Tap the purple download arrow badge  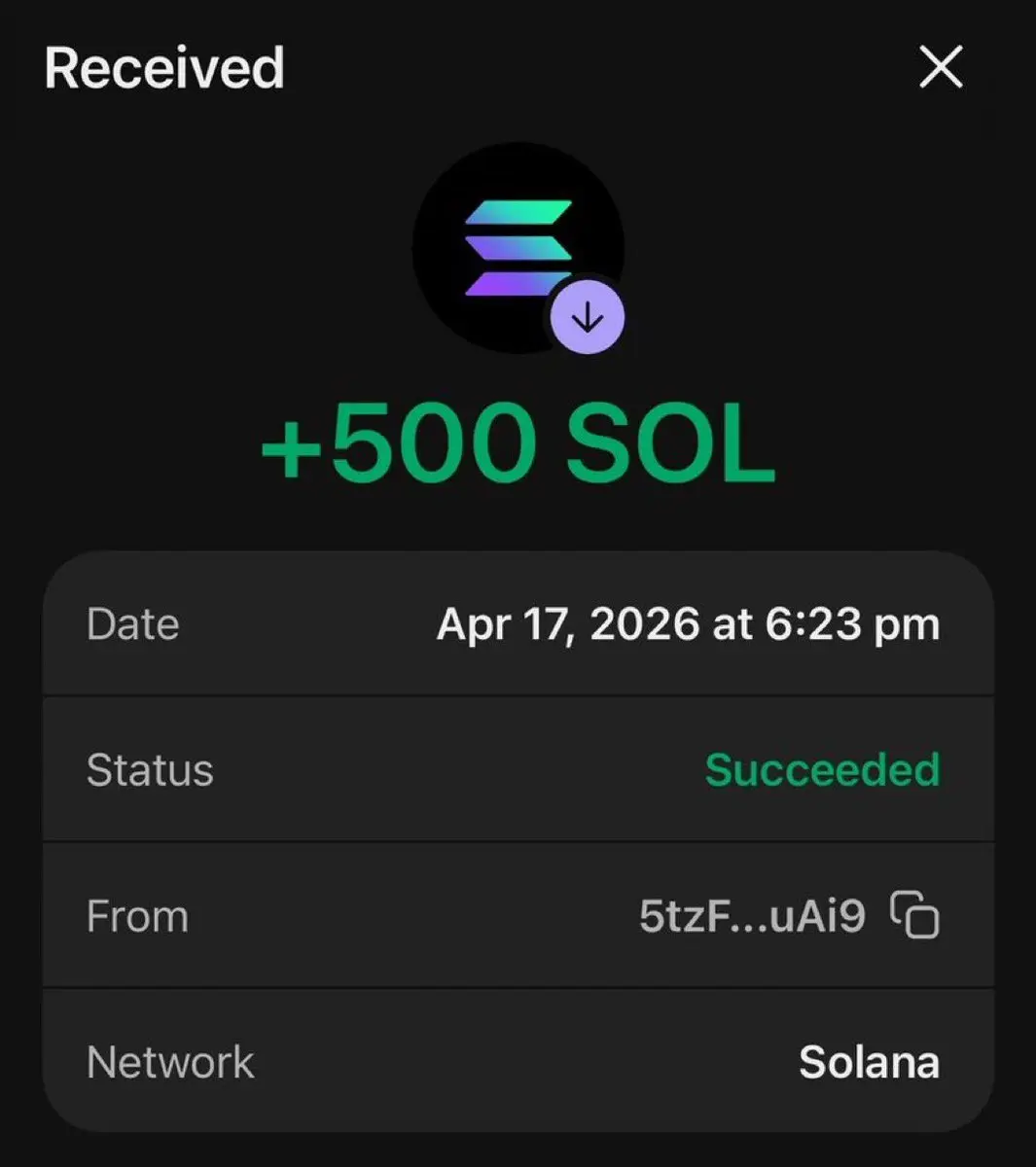pyautogui.click(x=588, y=317)
